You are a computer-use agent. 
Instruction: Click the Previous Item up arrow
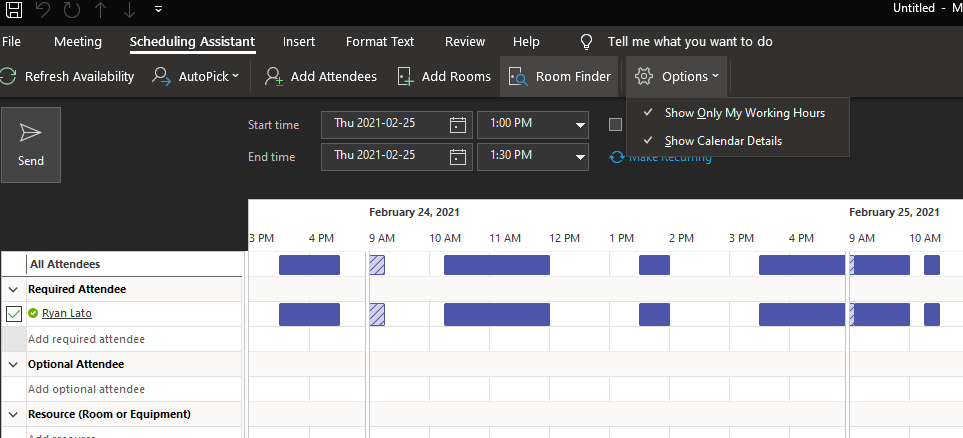(x=100, y=9)
